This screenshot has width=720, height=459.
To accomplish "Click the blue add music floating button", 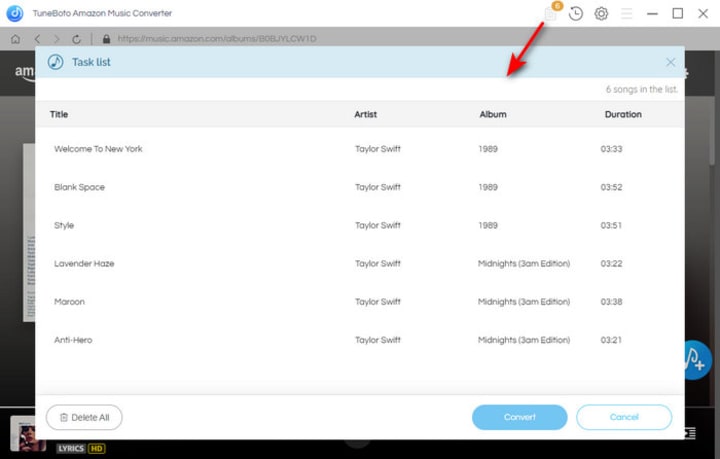I will (697, 360).
